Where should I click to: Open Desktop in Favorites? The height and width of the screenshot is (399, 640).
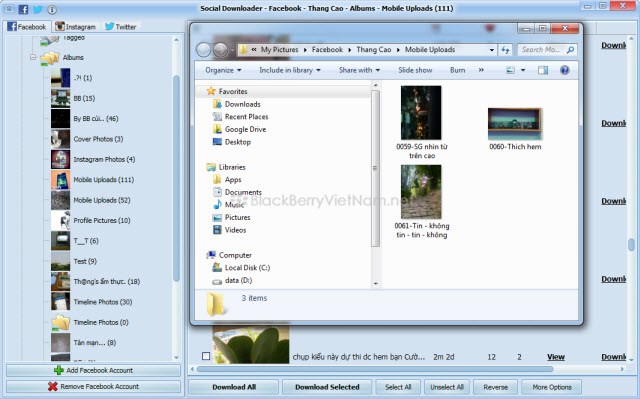(x=238, y=142)
